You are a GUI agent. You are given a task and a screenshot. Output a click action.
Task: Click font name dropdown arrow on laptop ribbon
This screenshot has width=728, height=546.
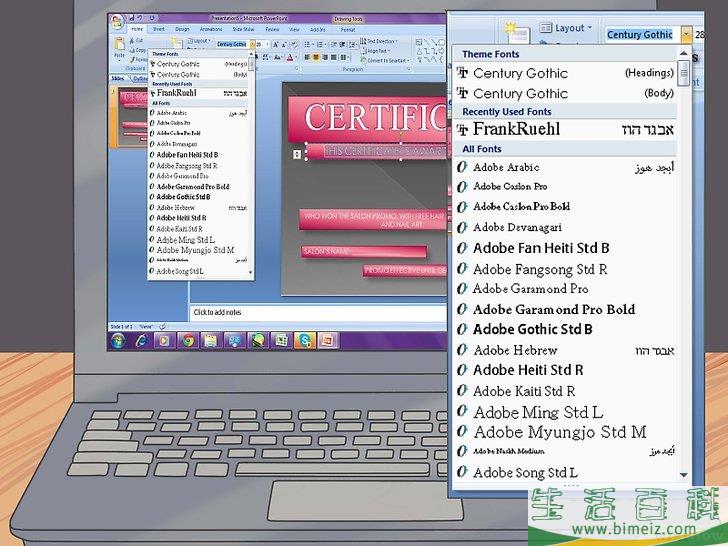[x=253, y=44]
